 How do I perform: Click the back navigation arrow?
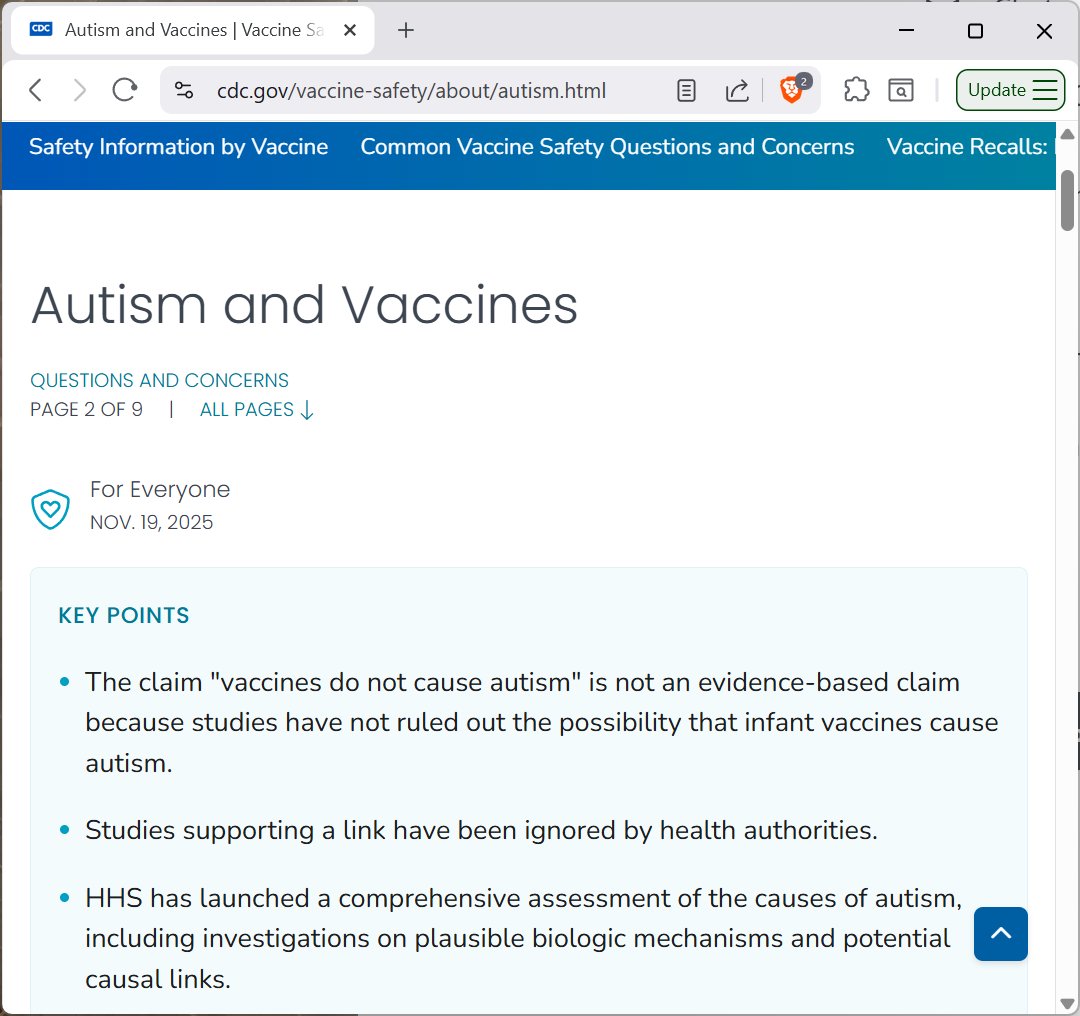pos(35,89)
